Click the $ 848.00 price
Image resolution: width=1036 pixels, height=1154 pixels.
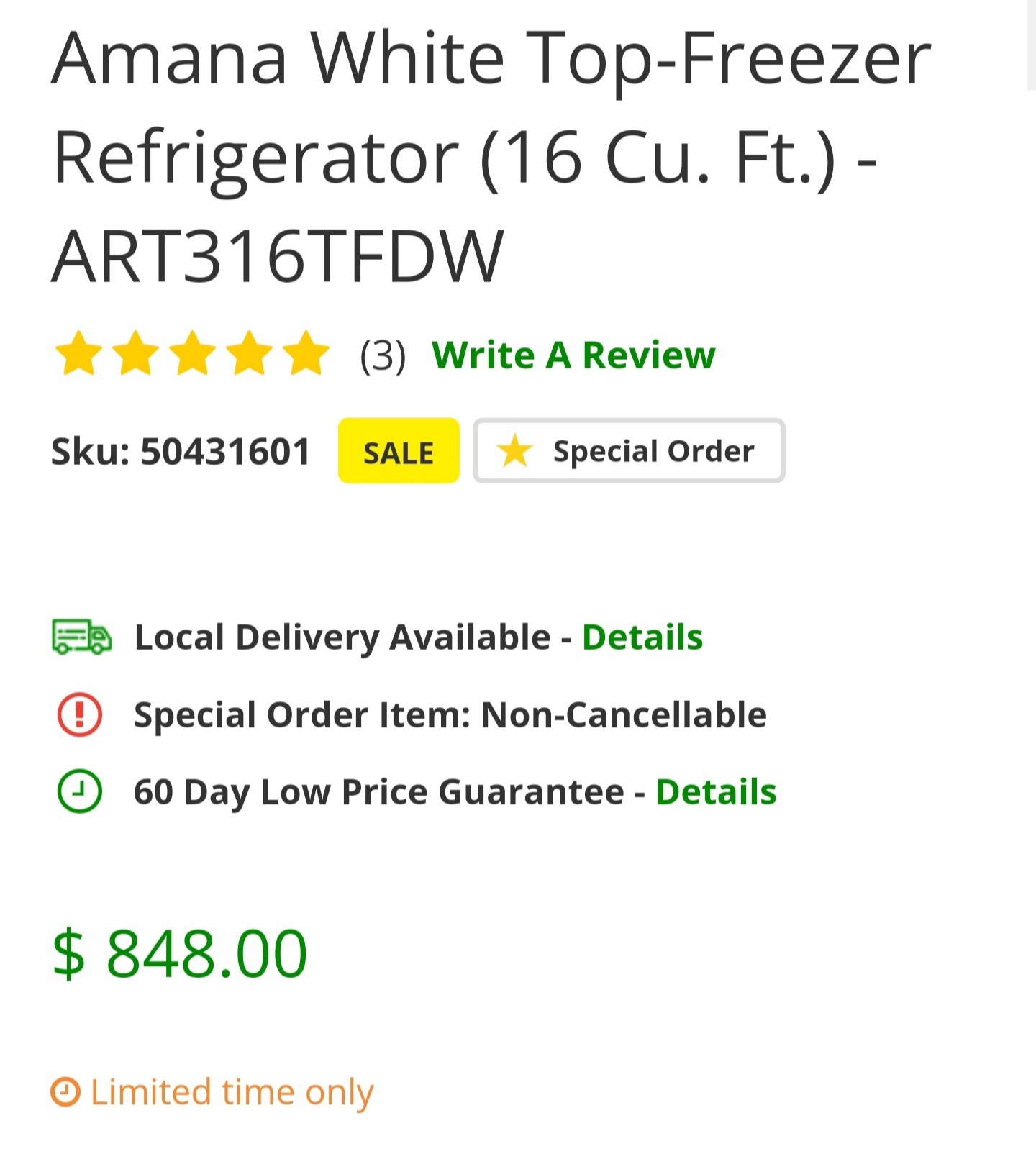180,953
